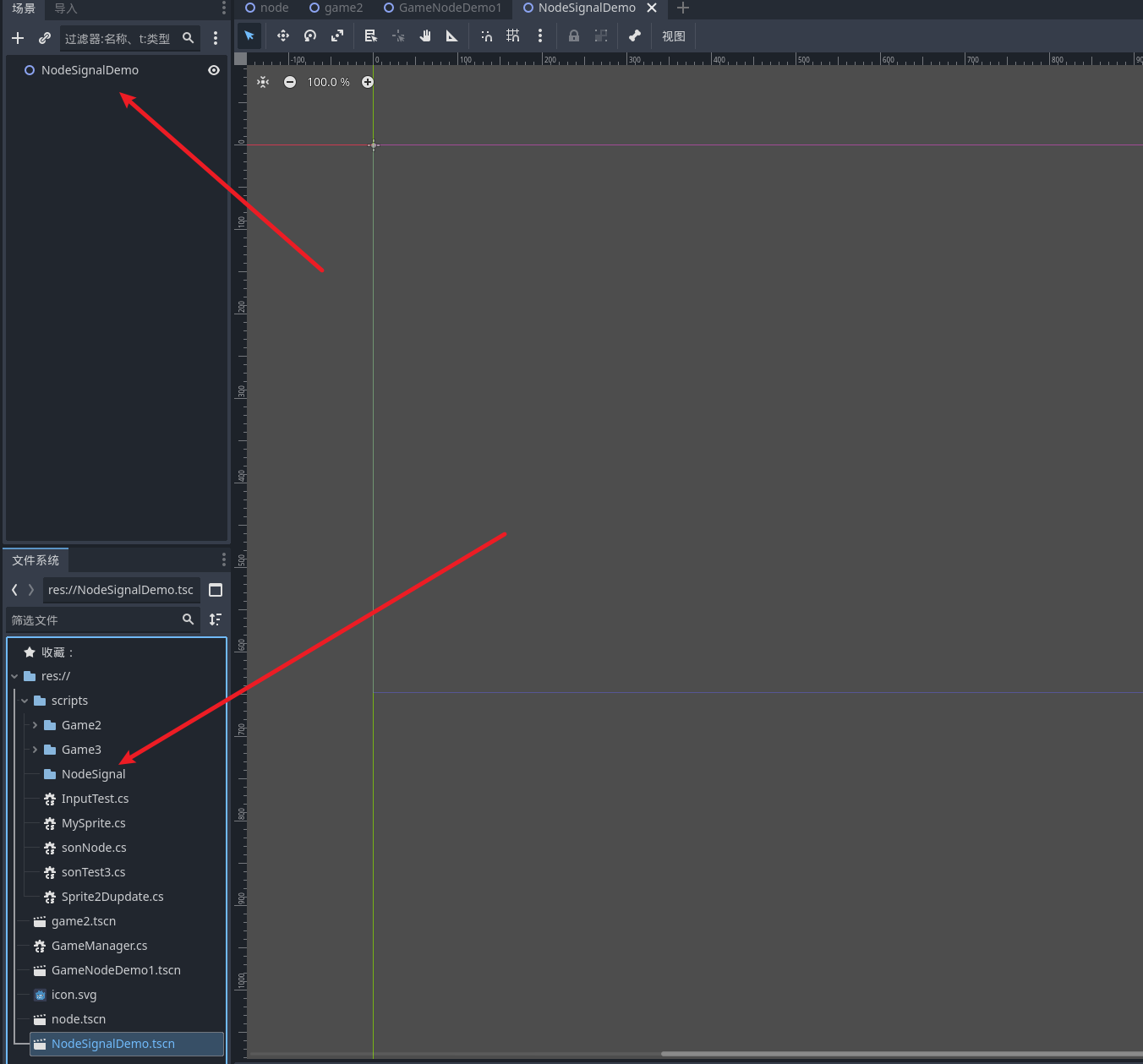Activate Pan Mode hand tool
1143x1064 pixels.
425,35
